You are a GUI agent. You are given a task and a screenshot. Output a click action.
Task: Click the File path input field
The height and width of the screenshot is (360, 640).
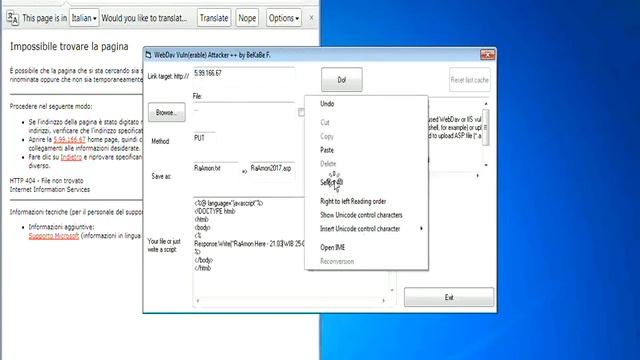[x=244, y=111]
